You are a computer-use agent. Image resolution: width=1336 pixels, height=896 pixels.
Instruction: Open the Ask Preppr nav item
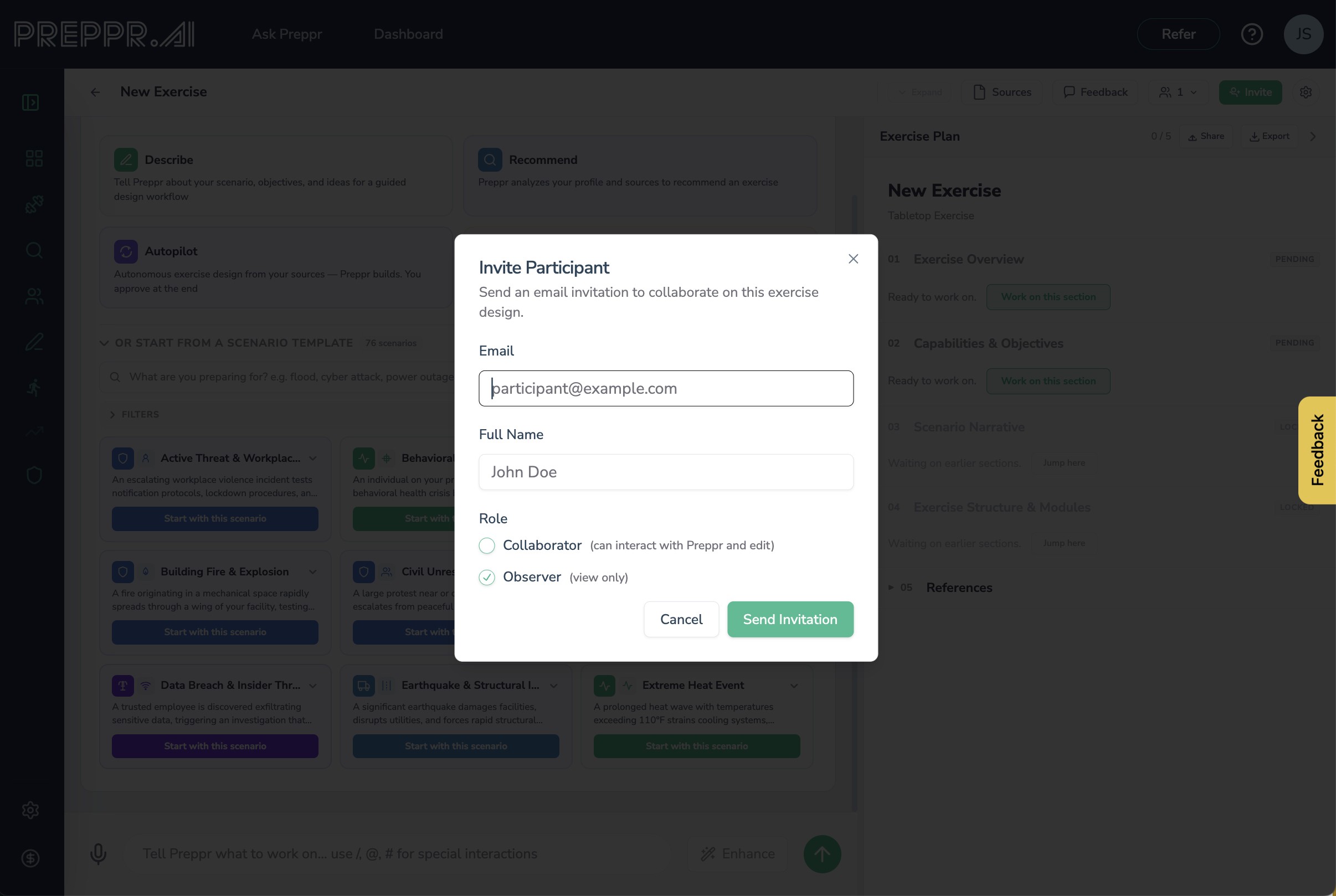pos(287,34)
